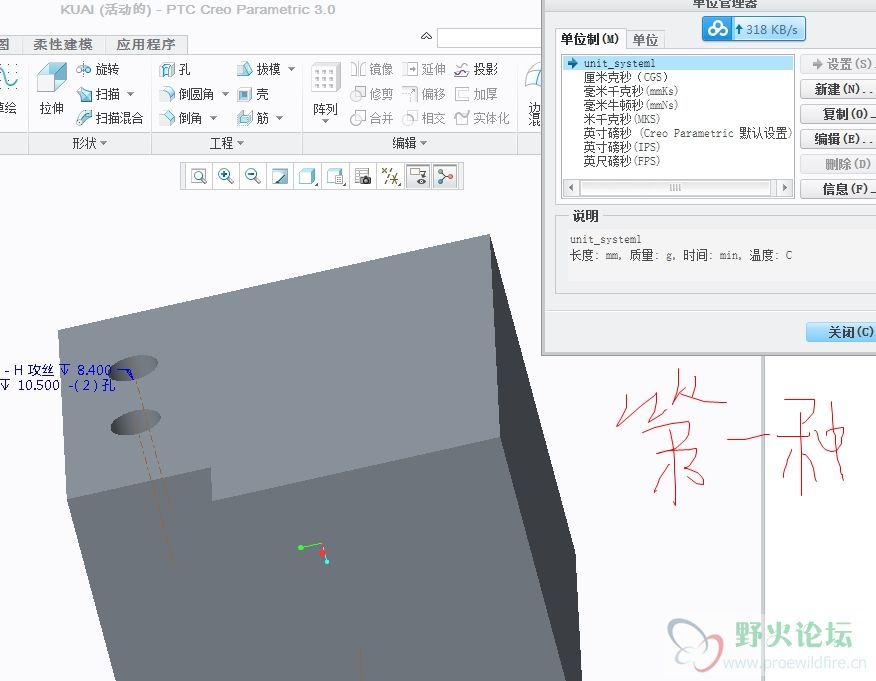Click the Round (倒圆角) tool
This screenshot has height=681, width=876.
[x=187, y=94]
